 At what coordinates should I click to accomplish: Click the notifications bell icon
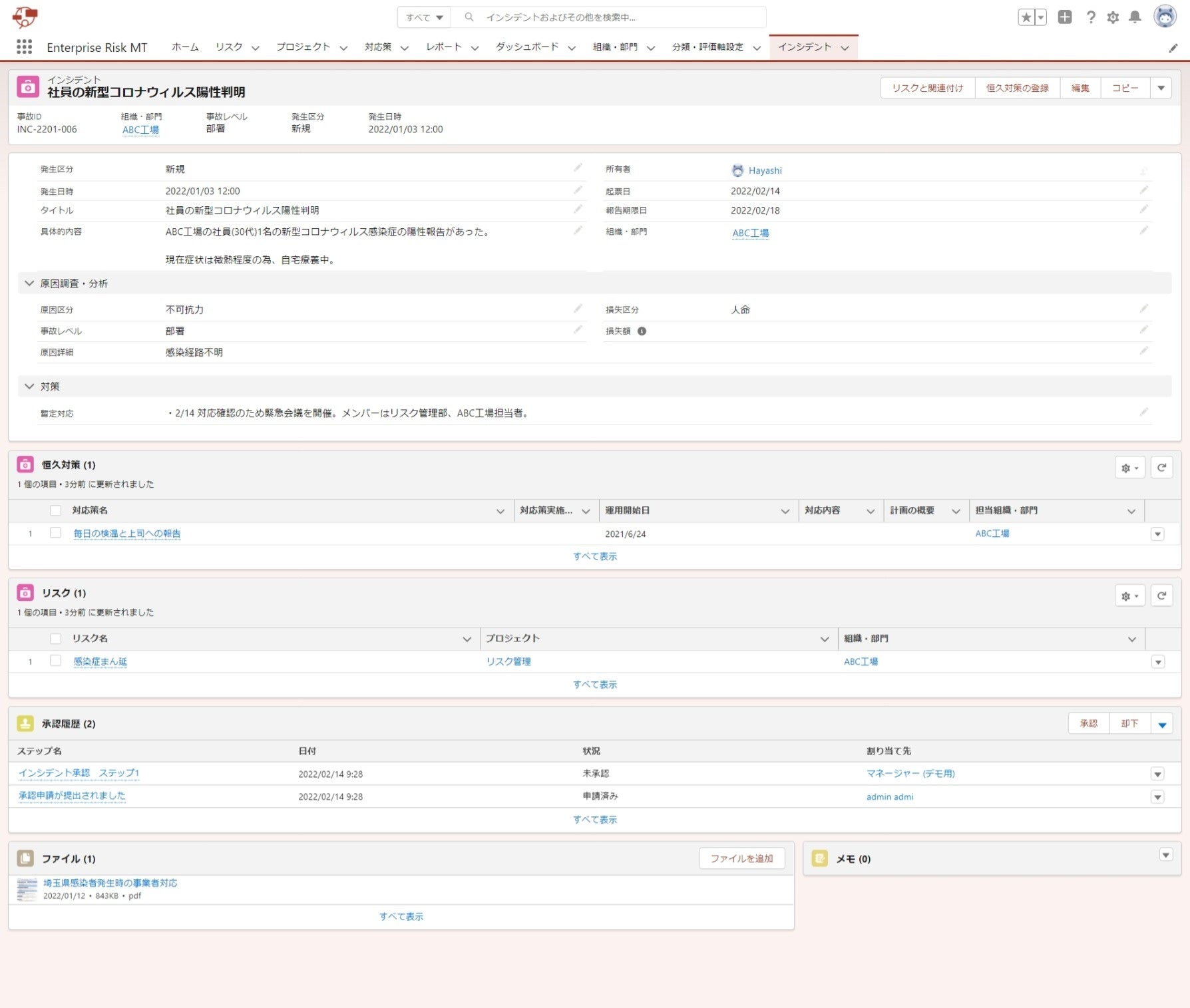tap(1135, 17)
